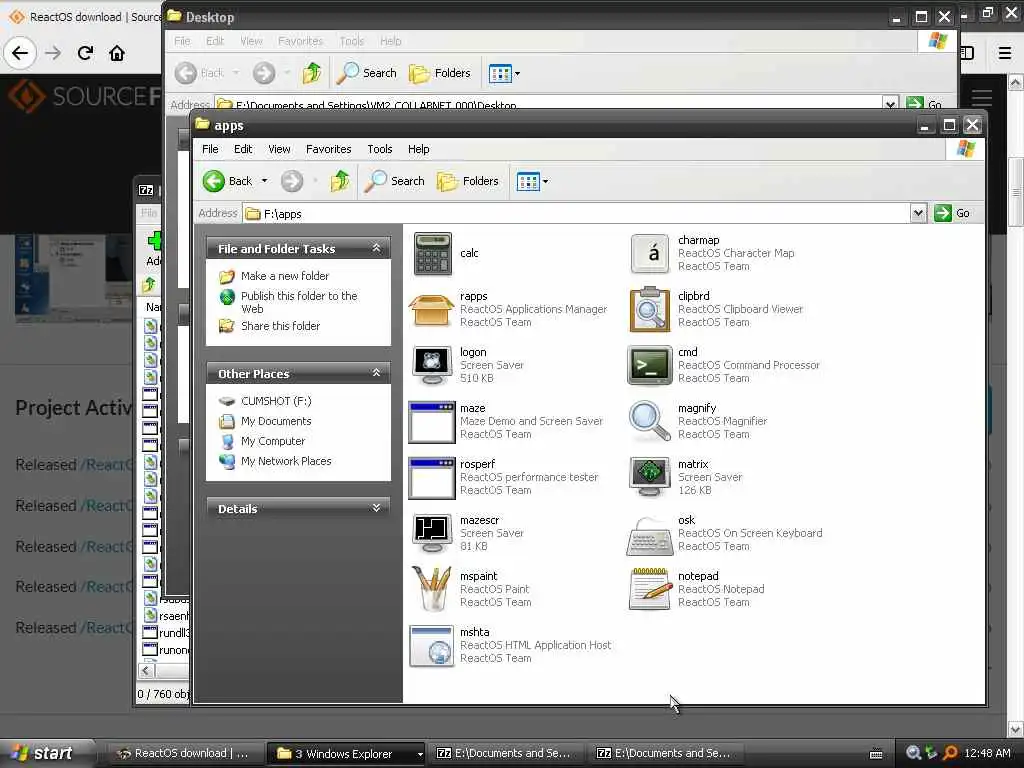Click the F:\apps address field
1024x768 pixels.
(x=577, y=214)
